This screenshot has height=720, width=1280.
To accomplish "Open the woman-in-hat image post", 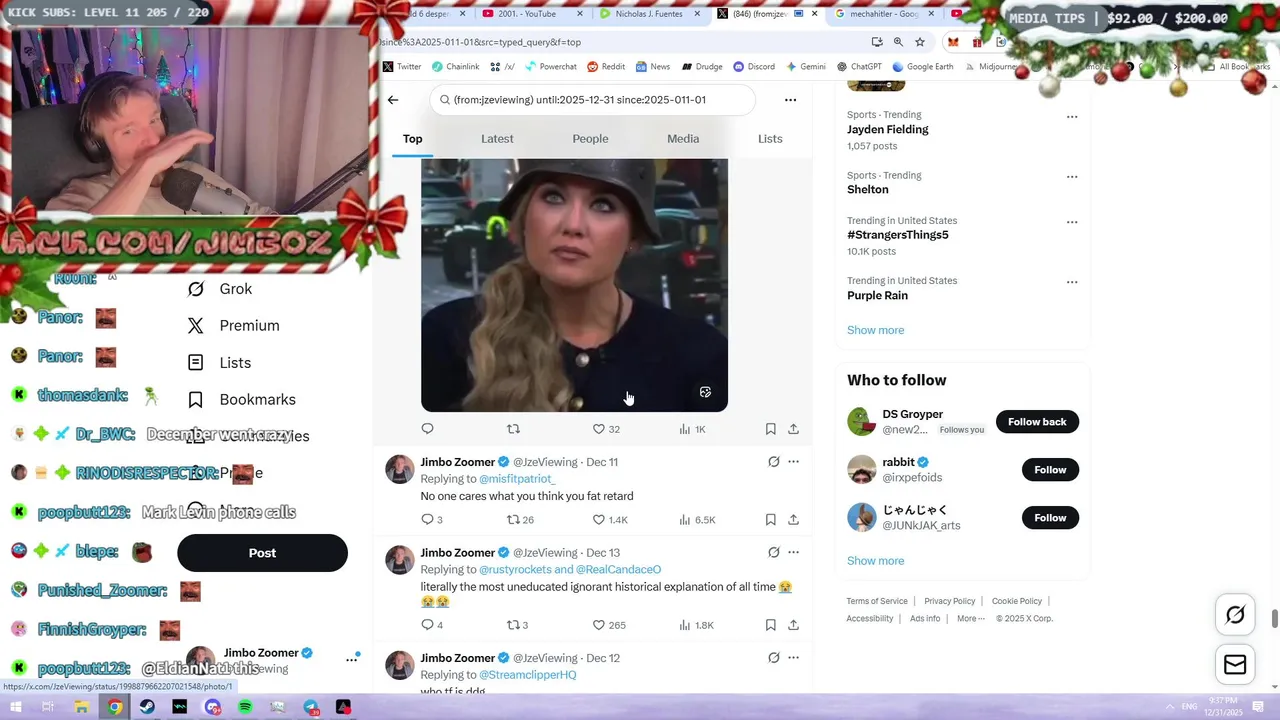I will (x=574, y=284).
